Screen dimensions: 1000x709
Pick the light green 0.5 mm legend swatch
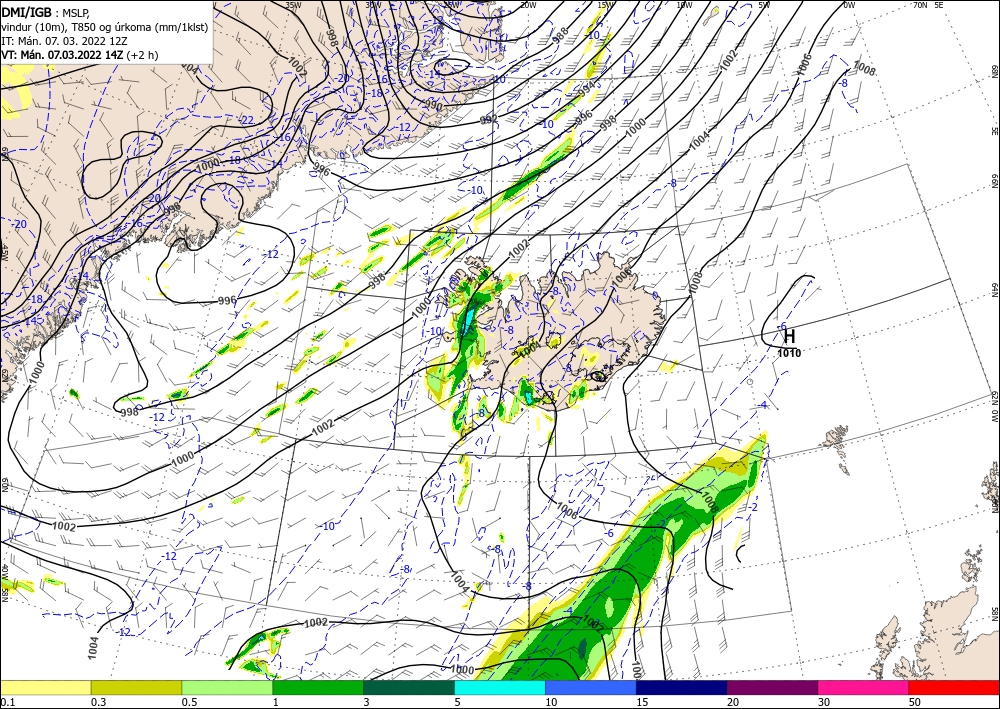[227, 687]
